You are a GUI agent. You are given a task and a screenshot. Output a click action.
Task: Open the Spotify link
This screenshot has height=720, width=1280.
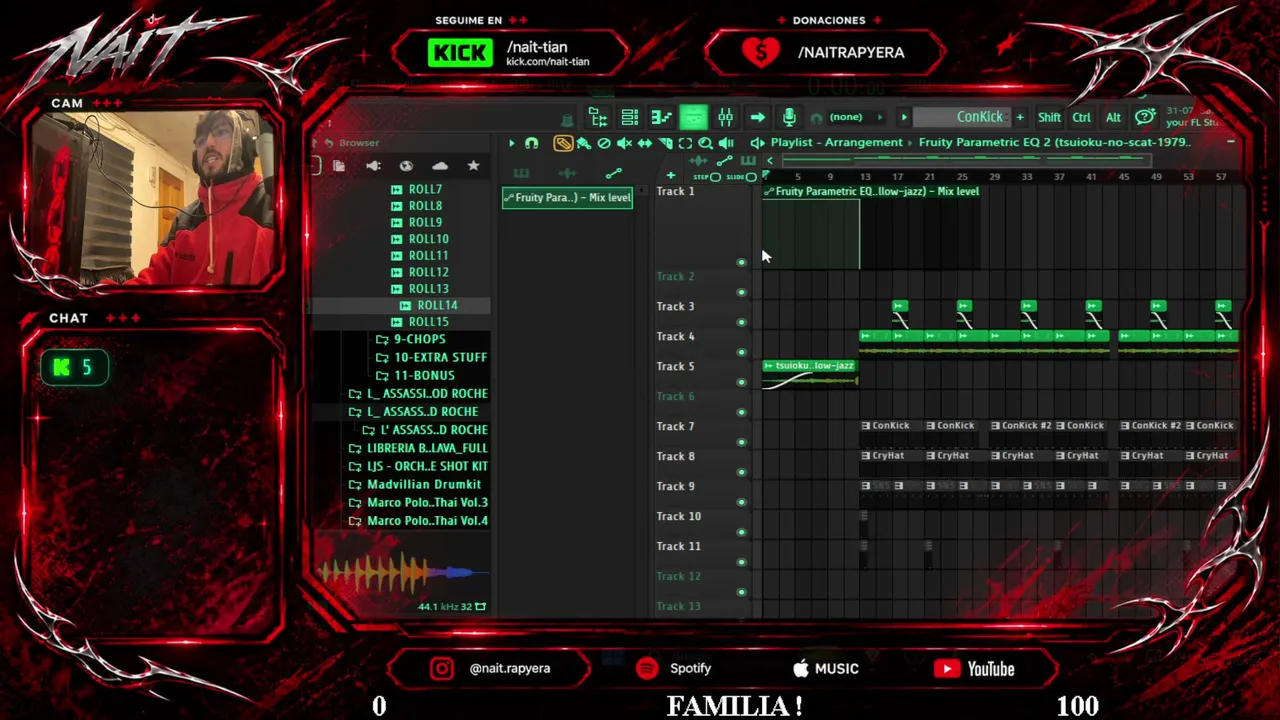pyautogui.click(x=674, y=669)
